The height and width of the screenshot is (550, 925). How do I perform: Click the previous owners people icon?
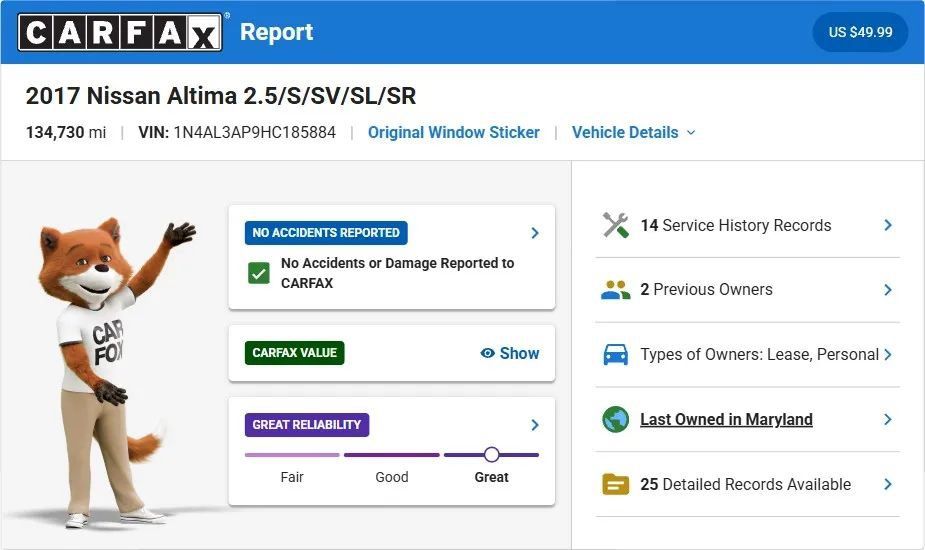(x=615, y=290)
